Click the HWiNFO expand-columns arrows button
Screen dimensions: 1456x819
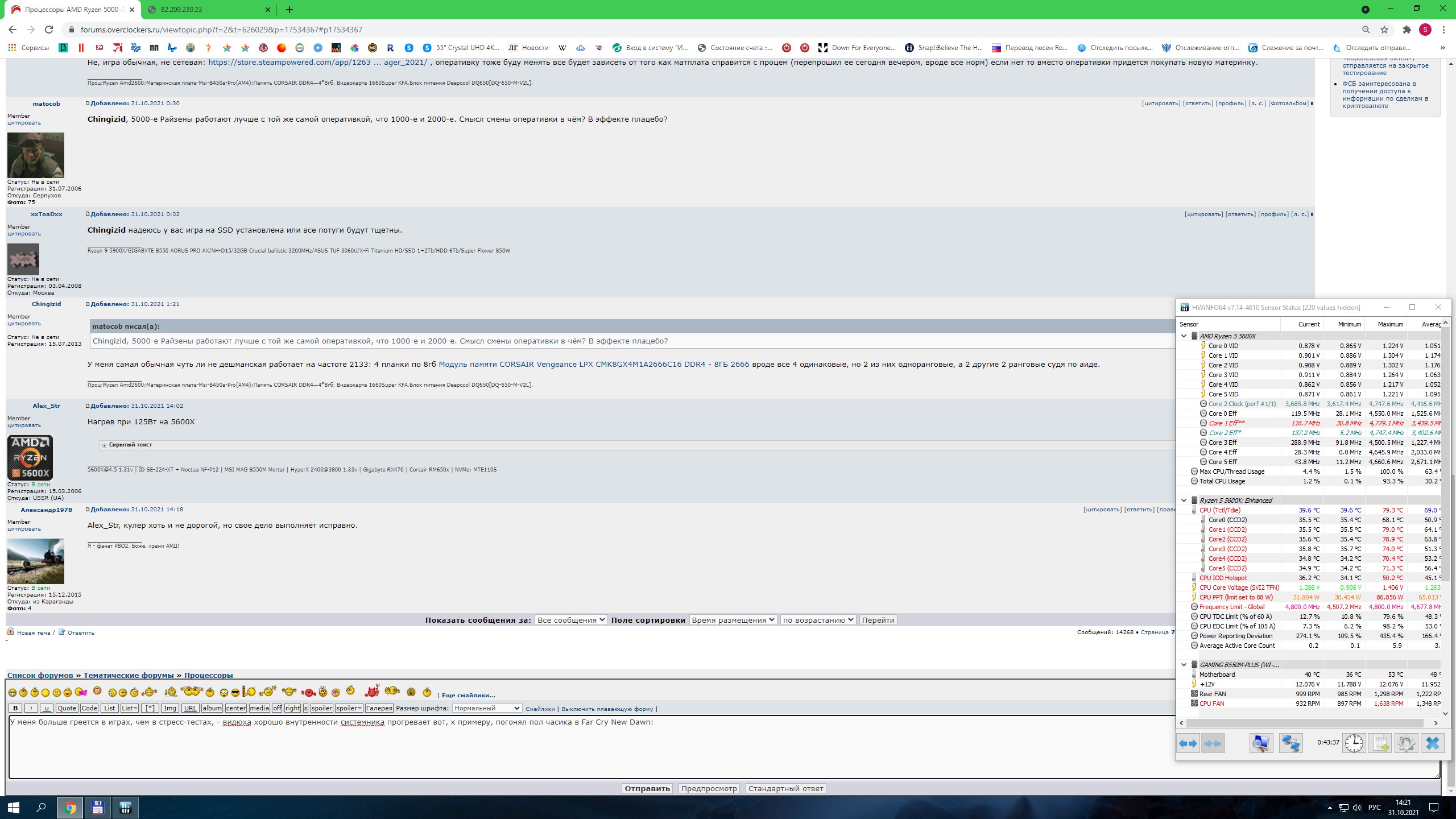pyautogui.click(x=1188, y=743)
